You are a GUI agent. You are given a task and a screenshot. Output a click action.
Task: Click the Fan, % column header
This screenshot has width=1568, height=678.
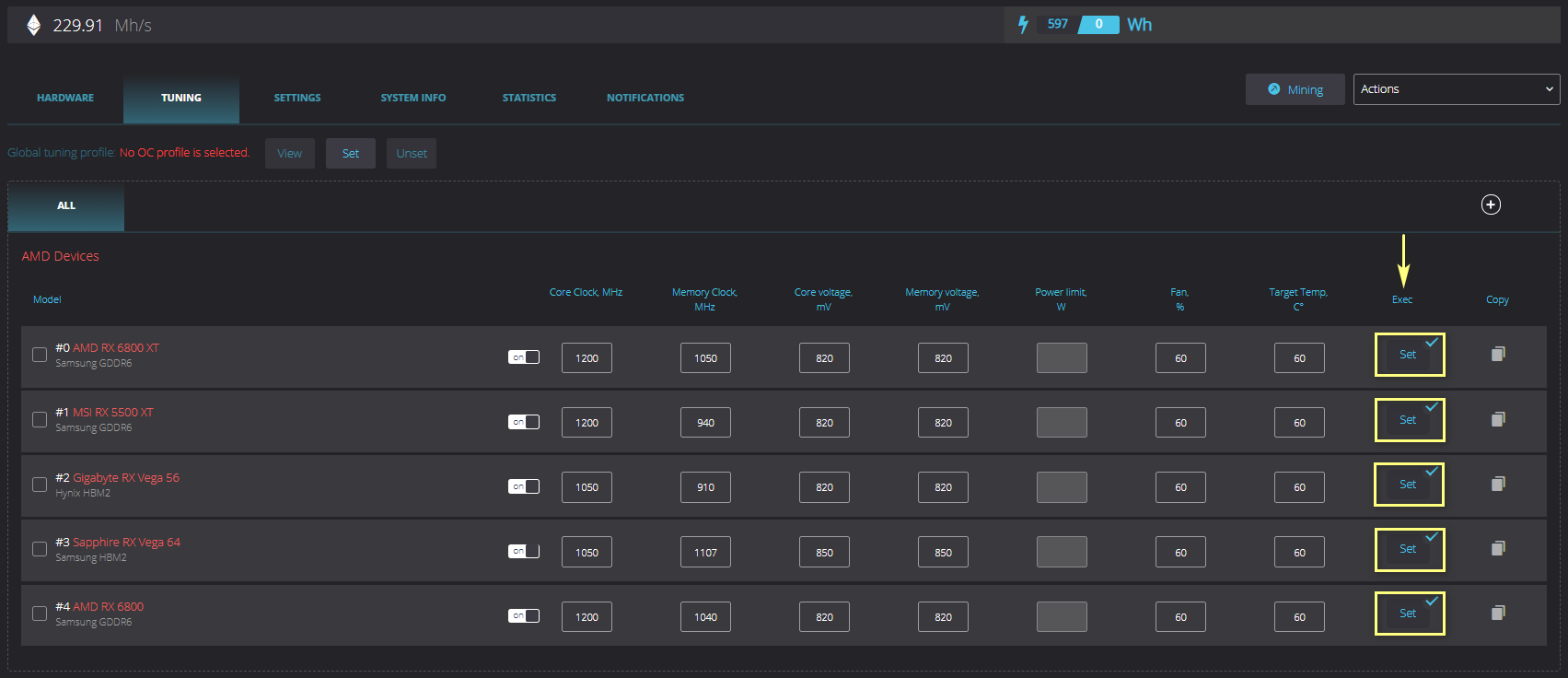coord(1179,299)
